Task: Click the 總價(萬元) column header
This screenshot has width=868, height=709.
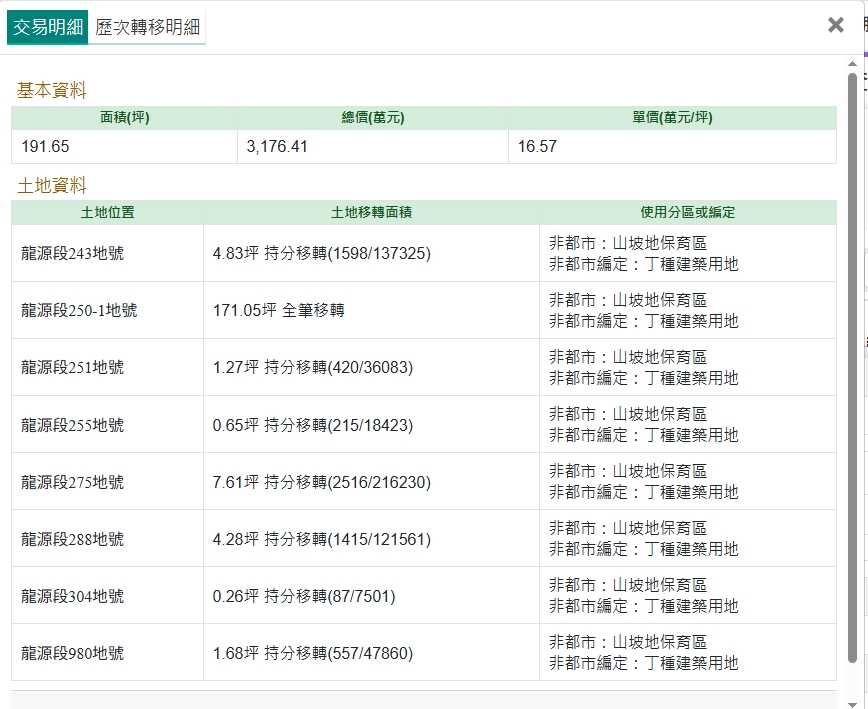Action: [372, 118]
